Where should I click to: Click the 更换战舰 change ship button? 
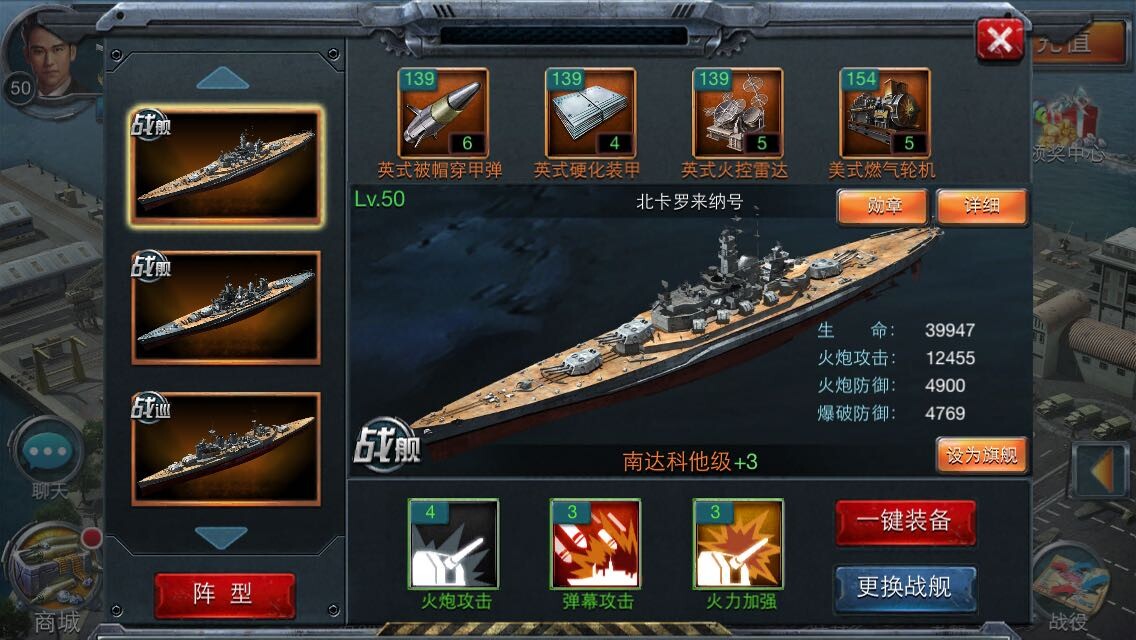click(x=906, y=587)
